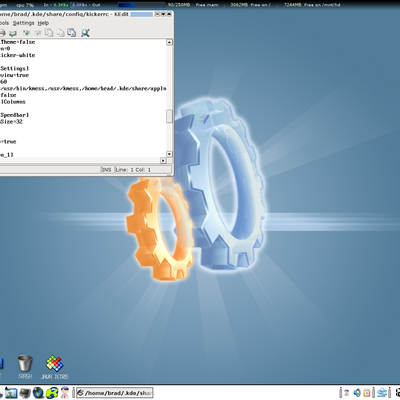Click the mail/send document toolbar icon
Image resolution: width=400 pixels, height=400 pixels.
(13, 33)
